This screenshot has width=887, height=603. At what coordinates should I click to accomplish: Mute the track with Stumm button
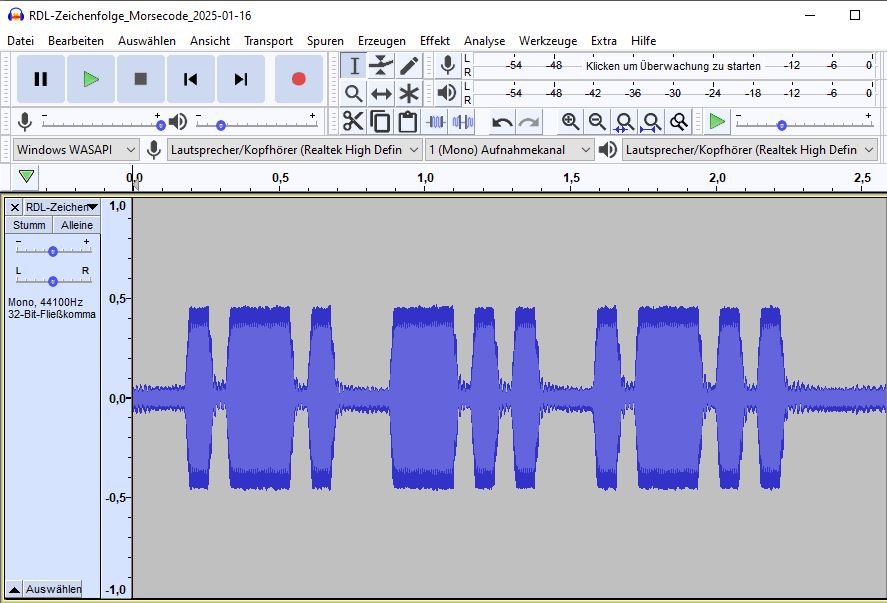(x=29, y=225)
